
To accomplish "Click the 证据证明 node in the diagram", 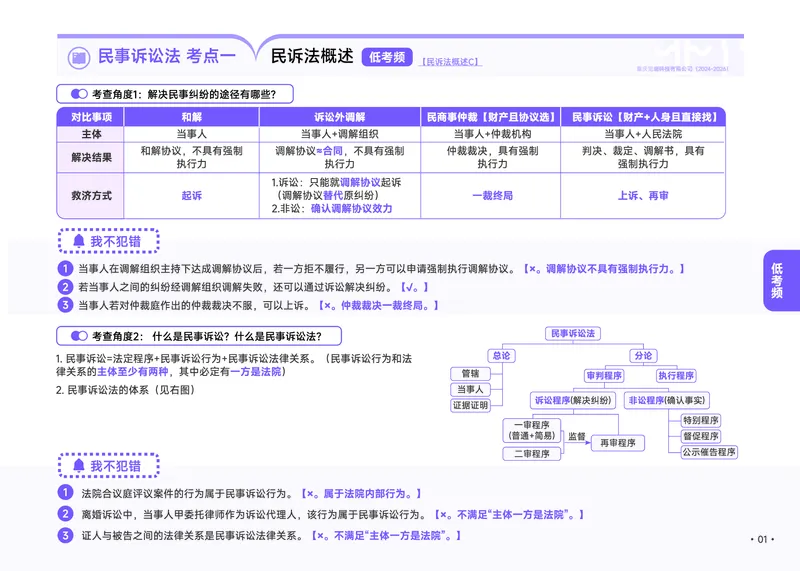I will tap(470, 405).
